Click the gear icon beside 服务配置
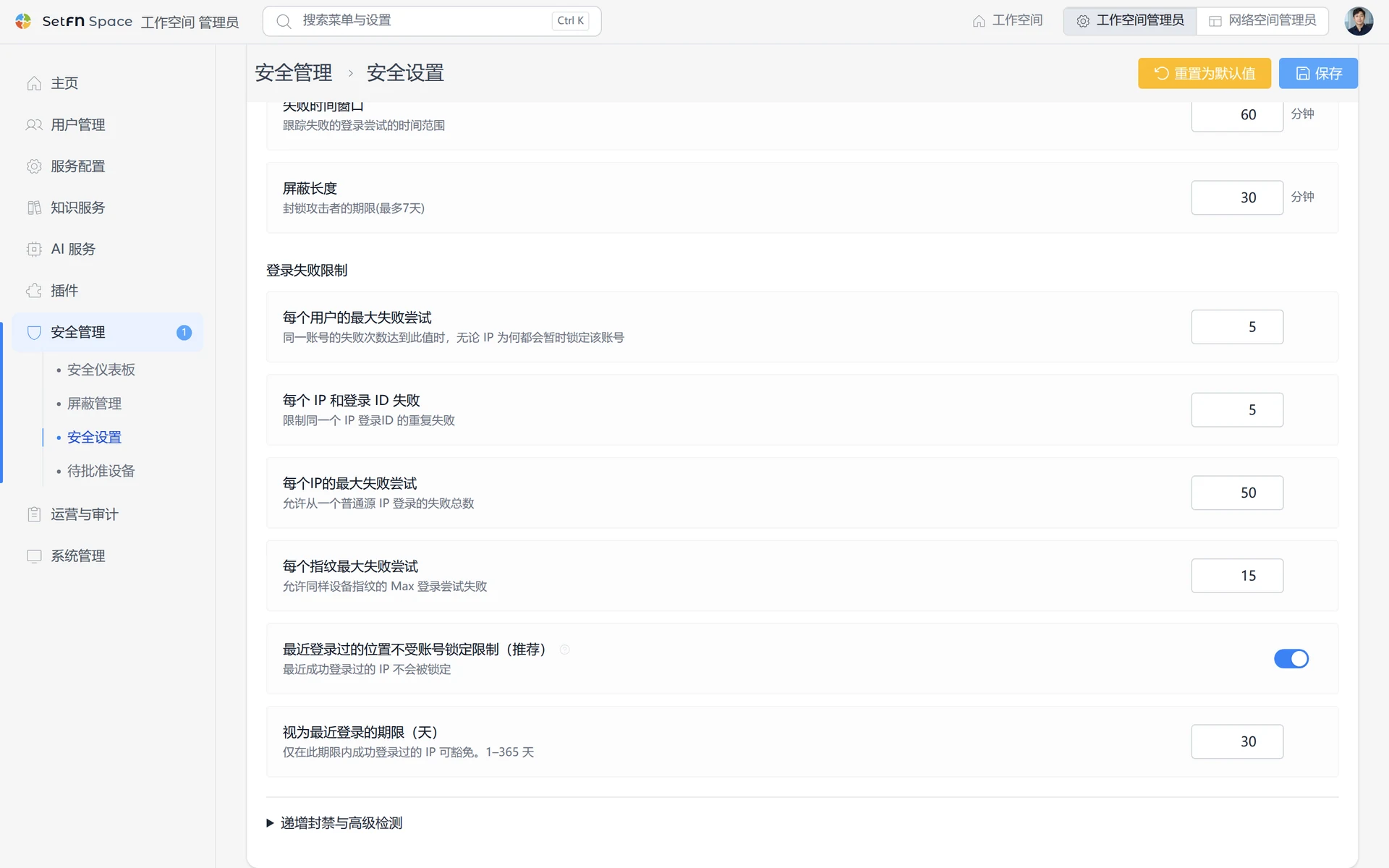This screenshot has height=868, width=1389. (x=34, y=166)
